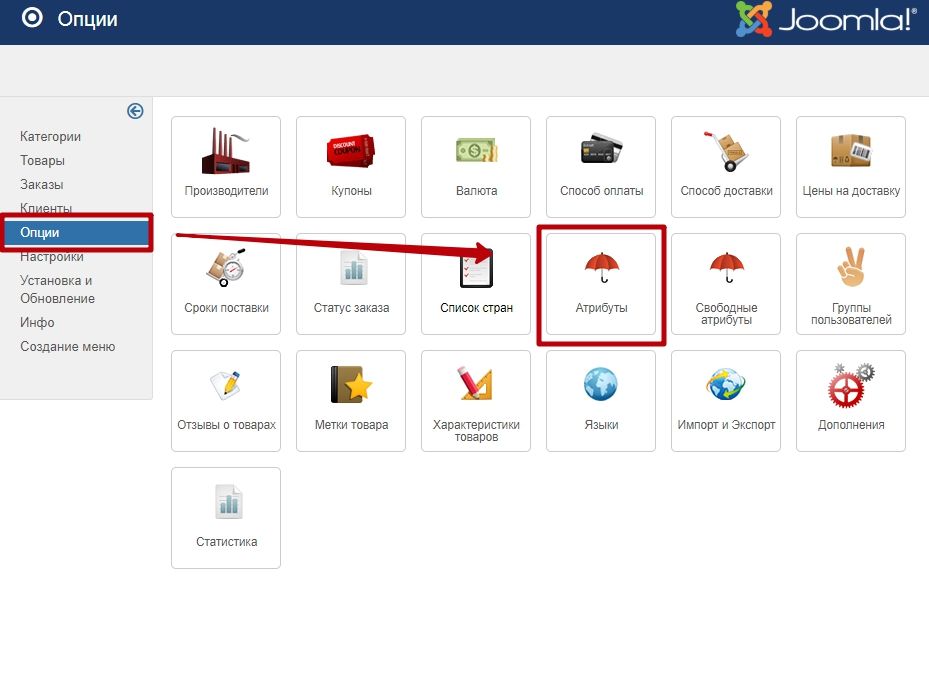
Task: Click the Группы пользователей label
Action: click(851, 314)
